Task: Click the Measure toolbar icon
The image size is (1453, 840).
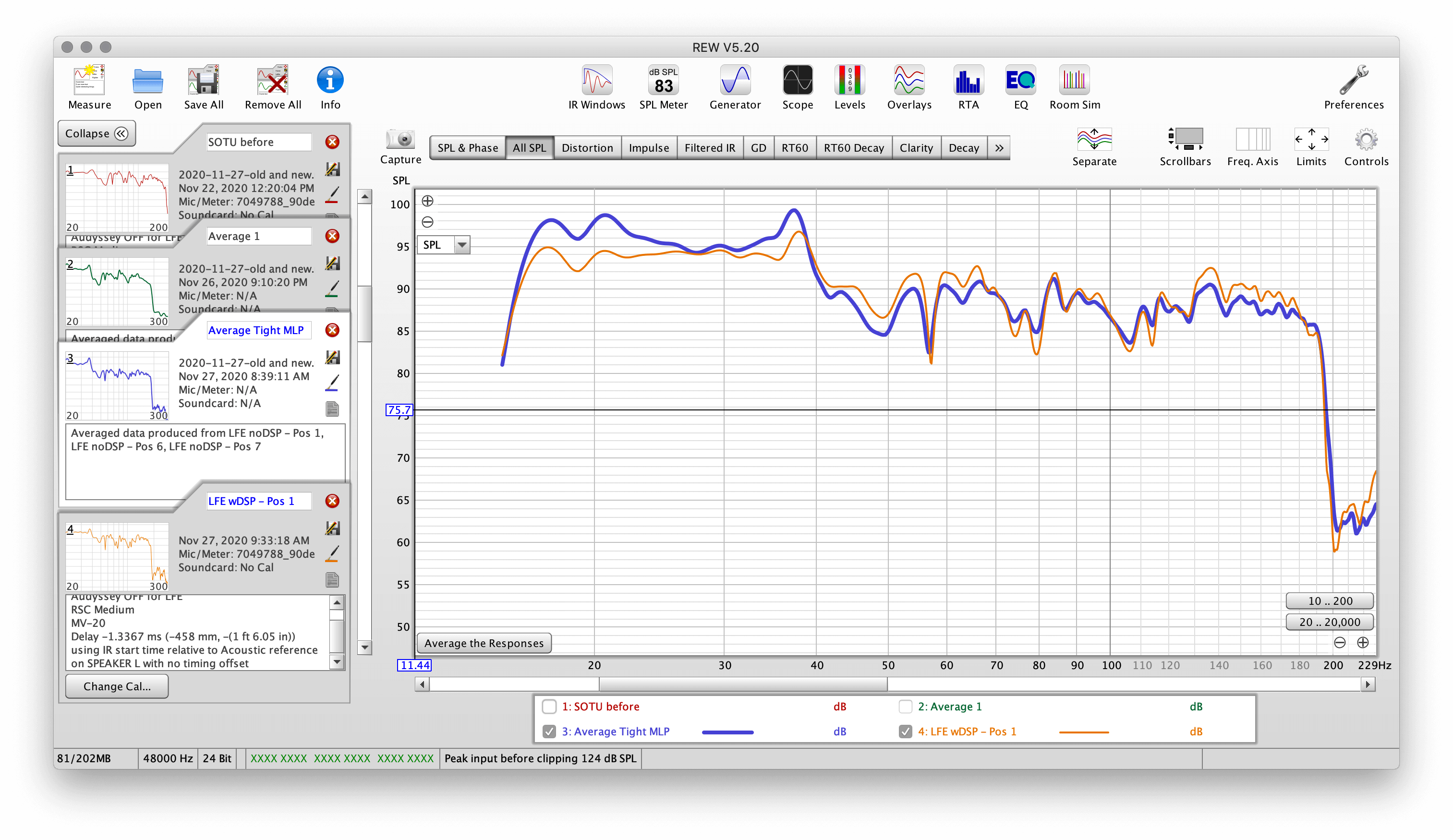Action: coord(89,87)
